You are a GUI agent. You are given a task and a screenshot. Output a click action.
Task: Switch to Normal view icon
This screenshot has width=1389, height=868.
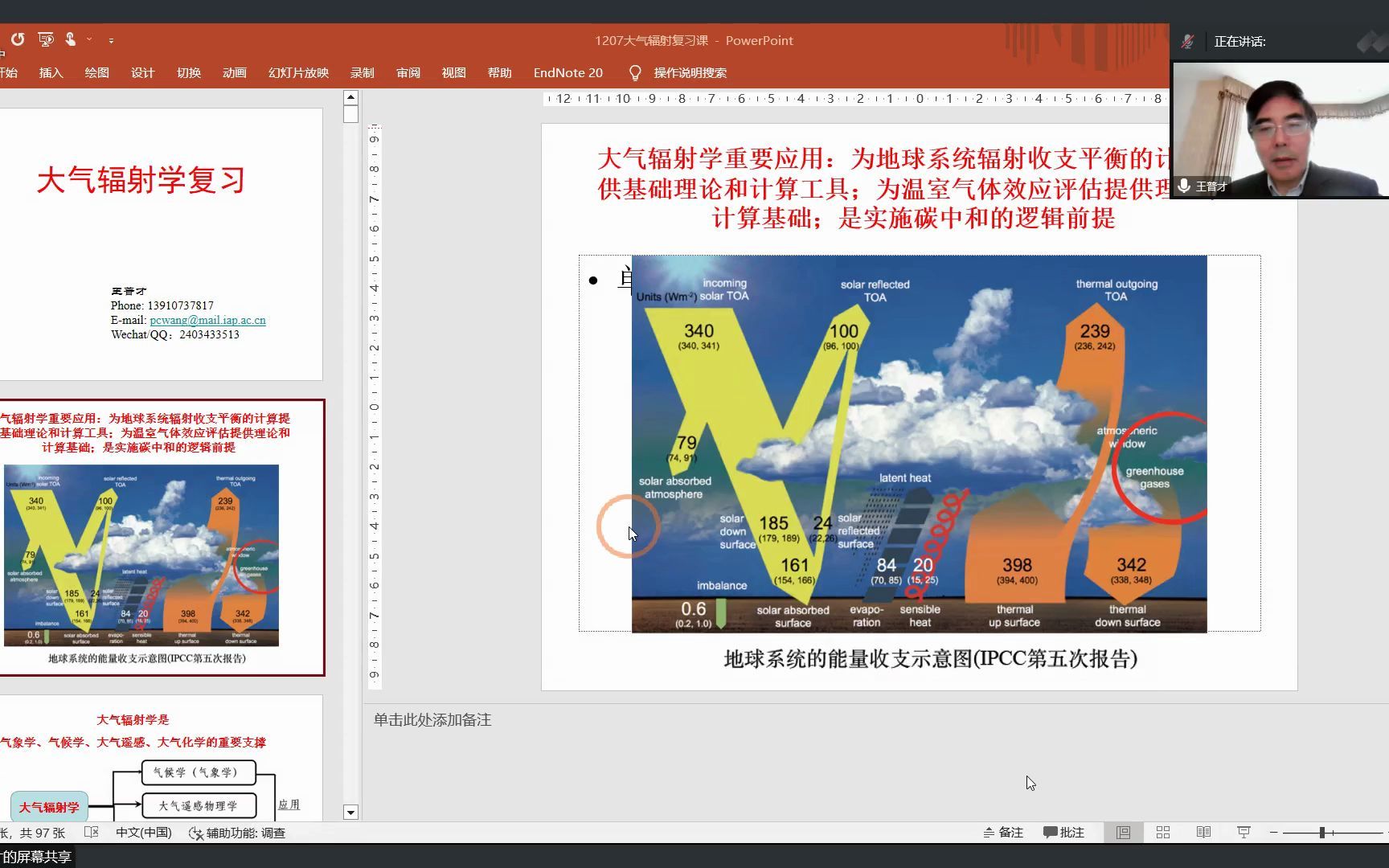(1123, 833)
